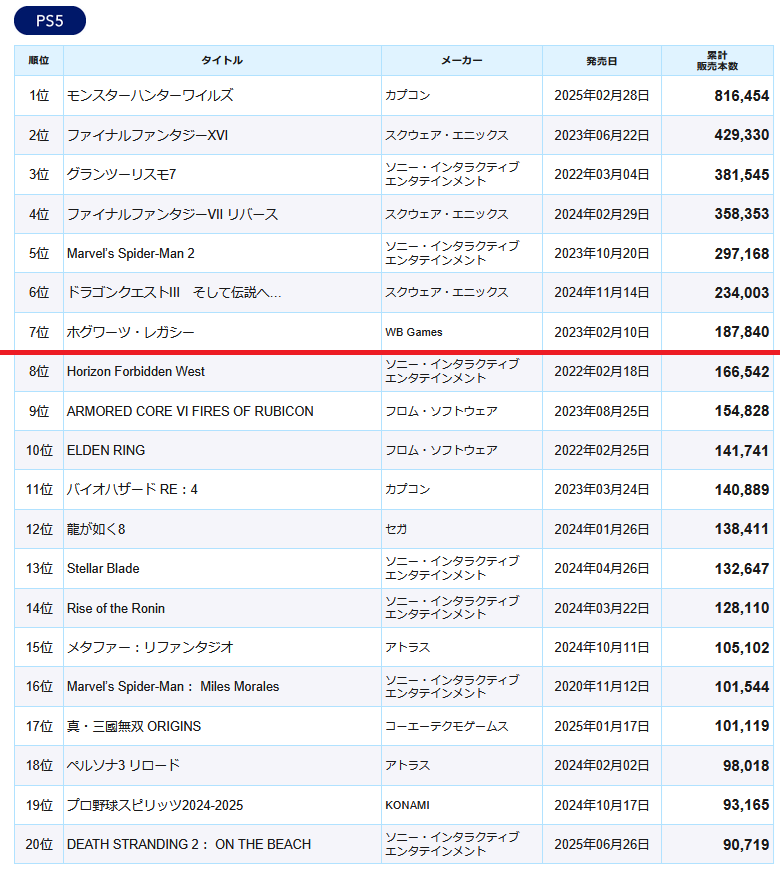Click rank cell 7位
This screenshot has height=870, width=780.
[x=39, y=332]
